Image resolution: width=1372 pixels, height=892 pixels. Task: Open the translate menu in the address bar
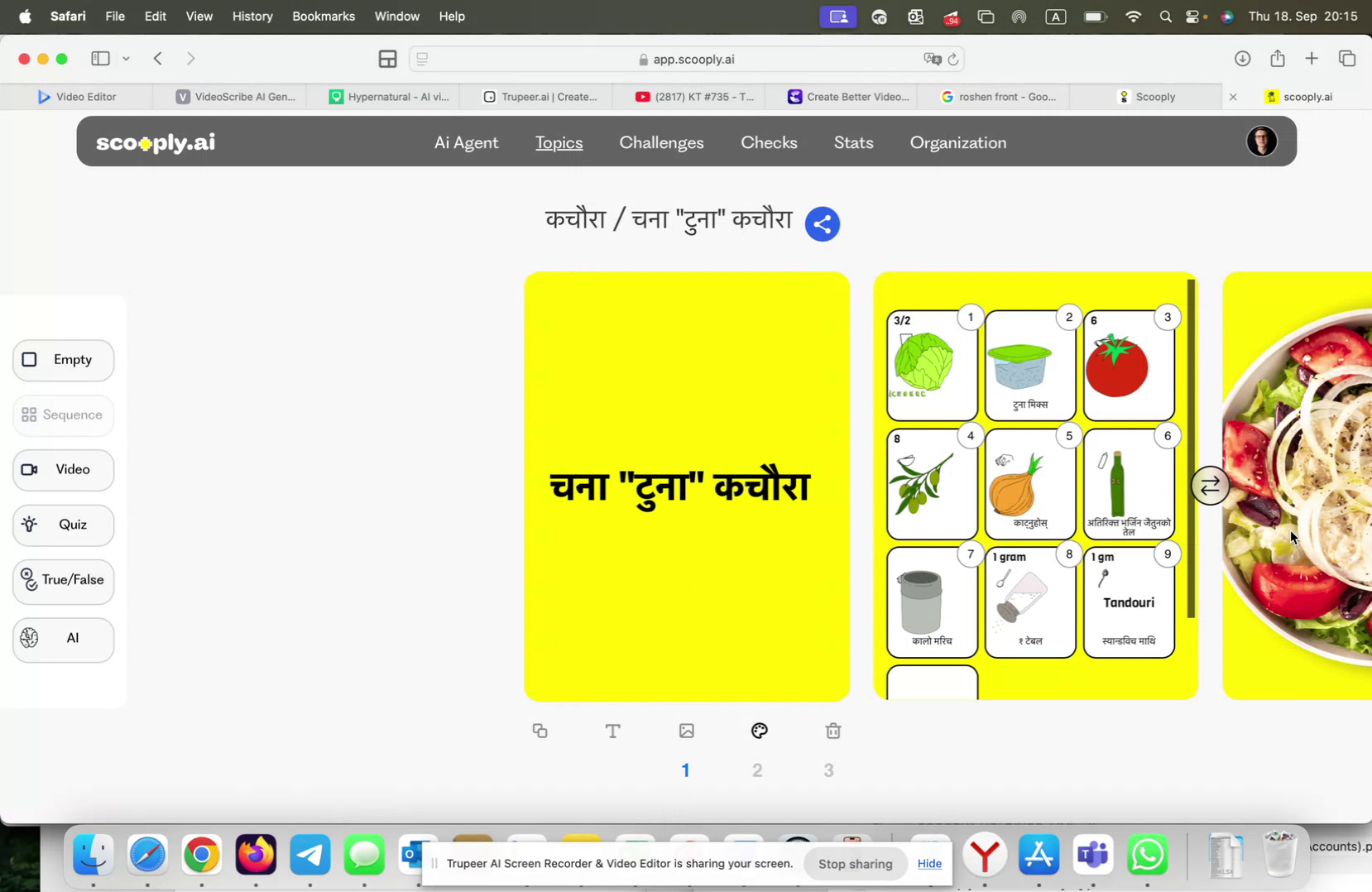click(932, 59)
